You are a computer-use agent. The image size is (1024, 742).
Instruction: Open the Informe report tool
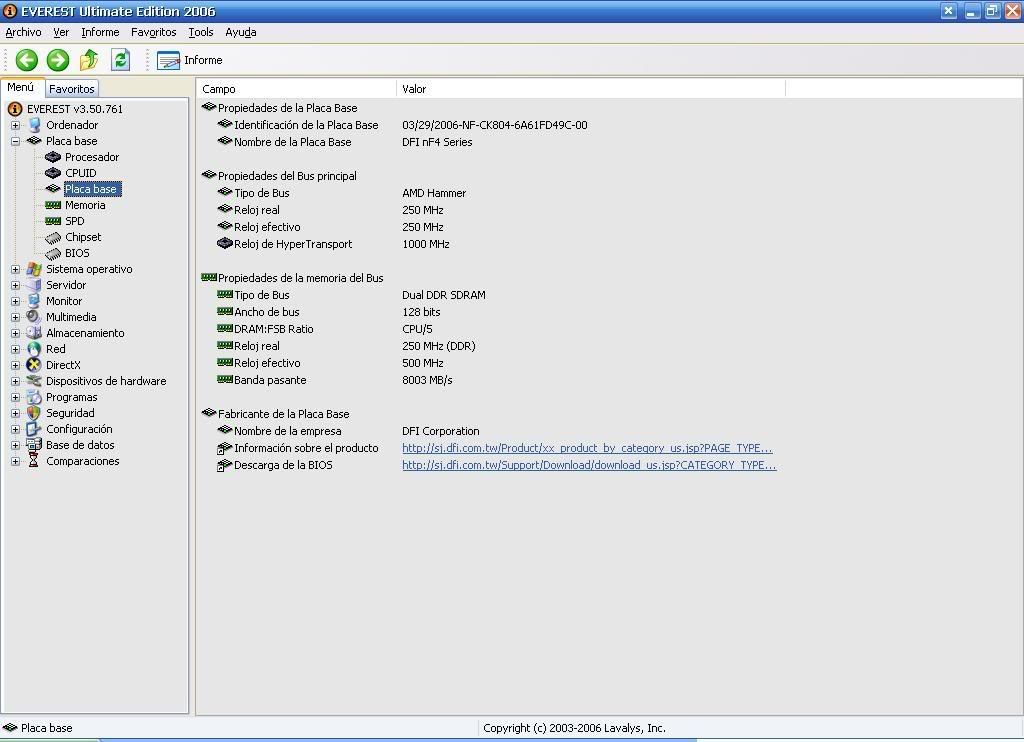pyautogui.click(x=189, y=60)
